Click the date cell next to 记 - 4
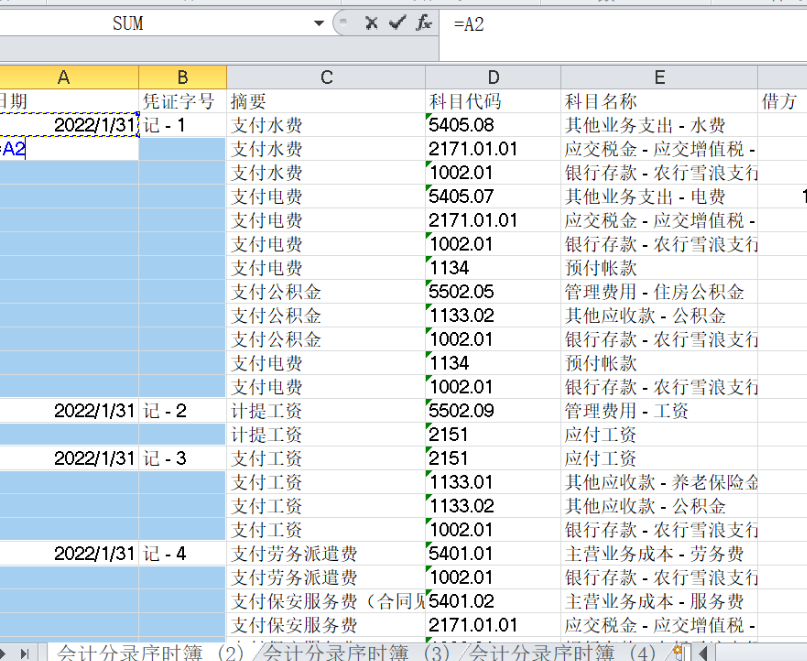 coord(69,553)
